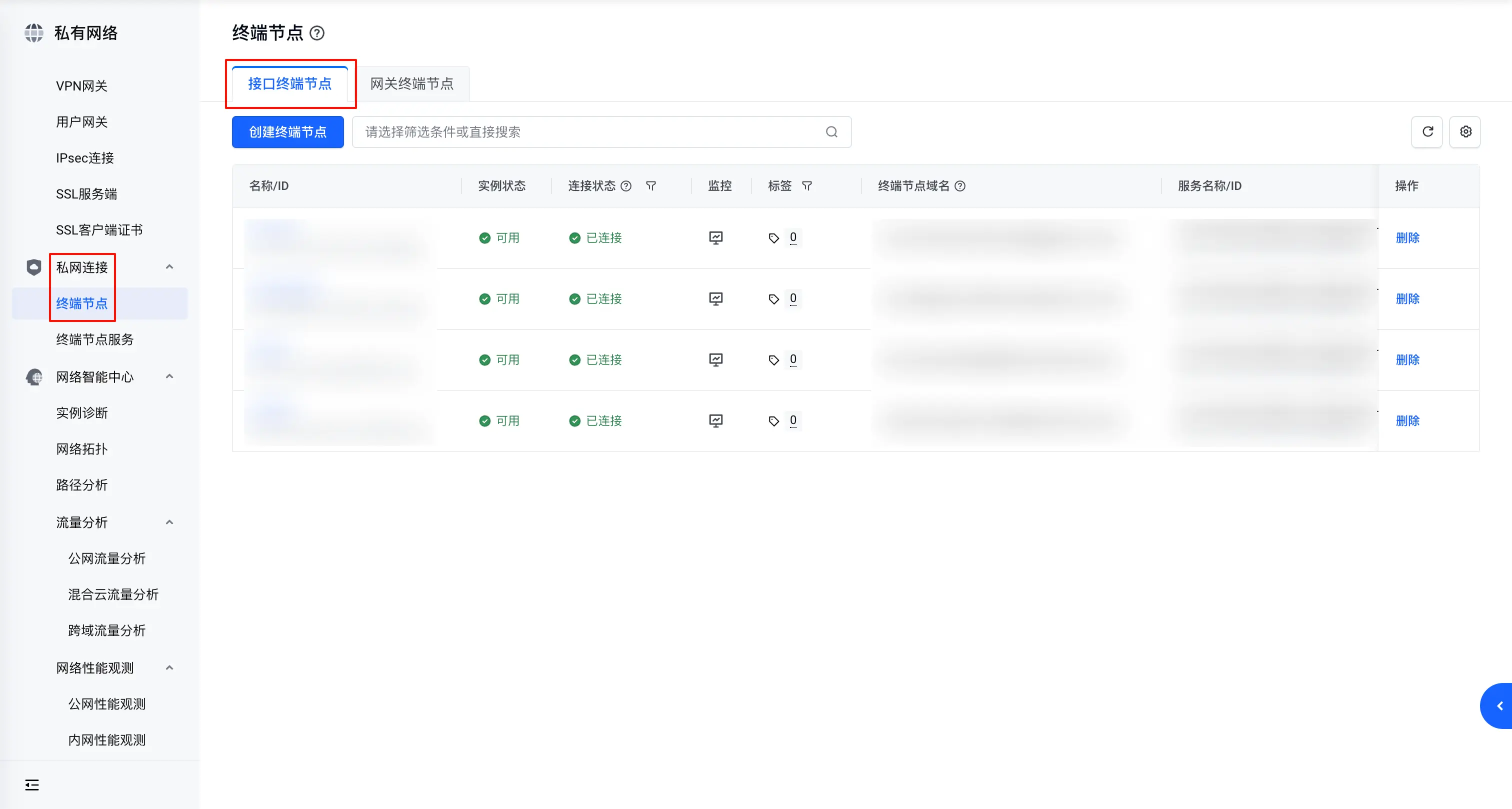Open blue floating side panel arrow
Viewport: 1512px width, 809px height.
[x=1498, y=705]
